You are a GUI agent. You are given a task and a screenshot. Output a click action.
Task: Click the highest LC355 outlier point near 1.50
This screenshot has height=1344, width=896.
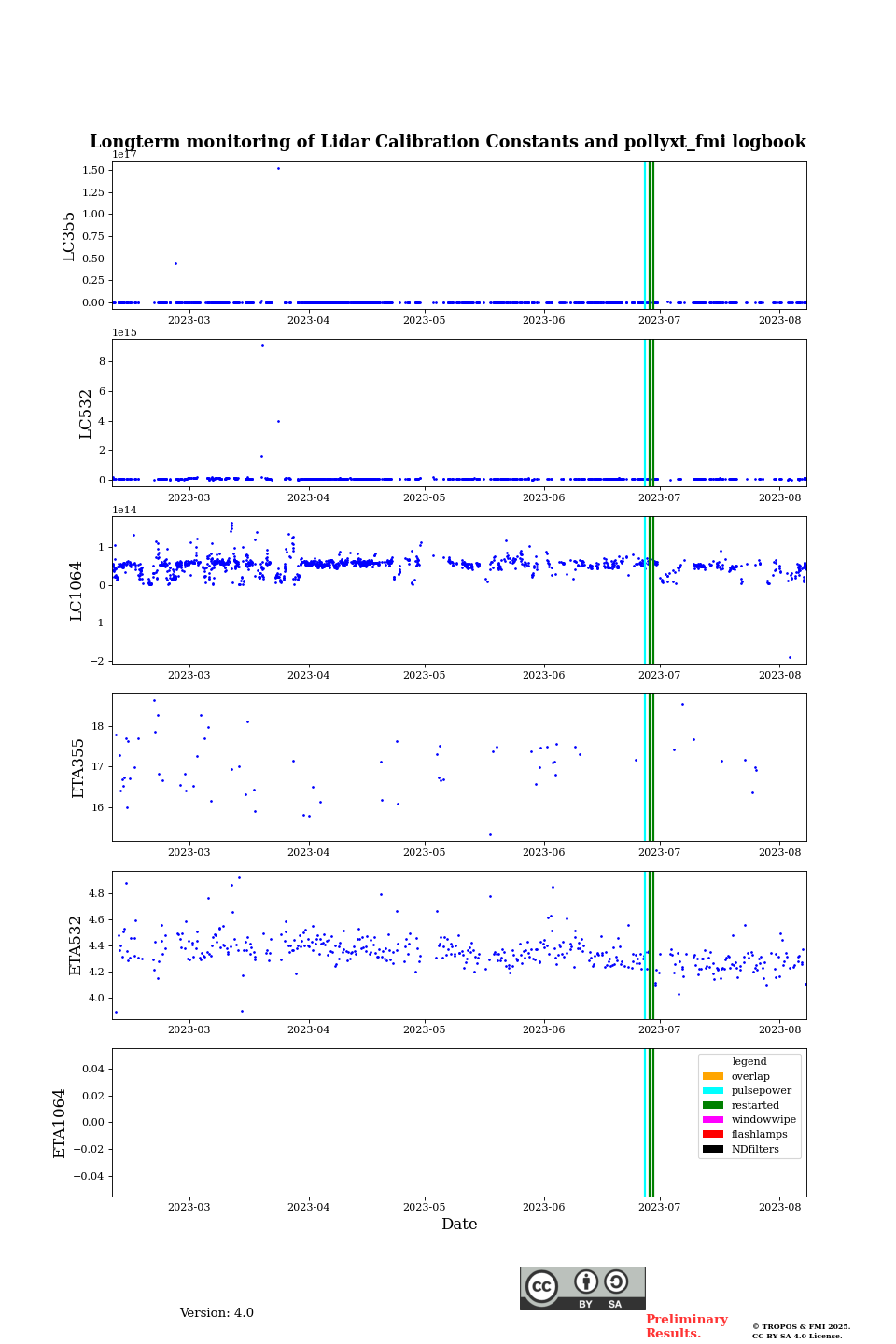click(278, 169)
